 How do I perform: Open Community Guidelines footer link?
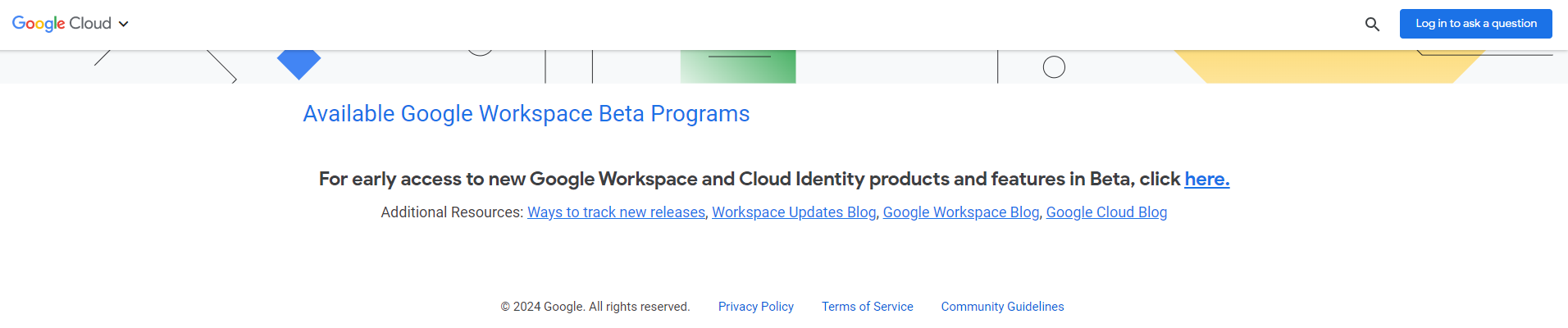tap(1002, 307)
